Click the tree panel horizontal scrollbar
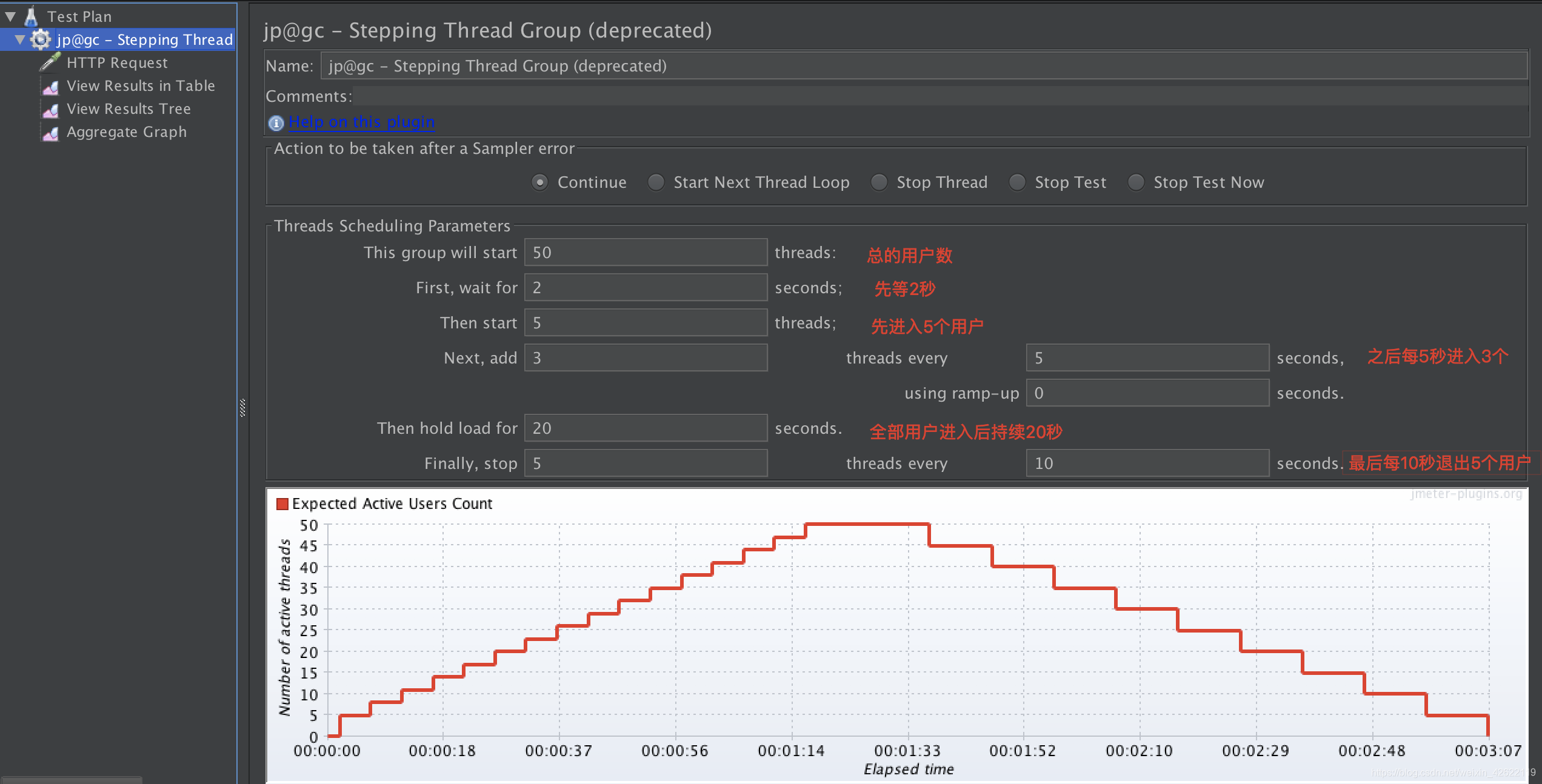The image size is (1542, 784). click(72, 780)
